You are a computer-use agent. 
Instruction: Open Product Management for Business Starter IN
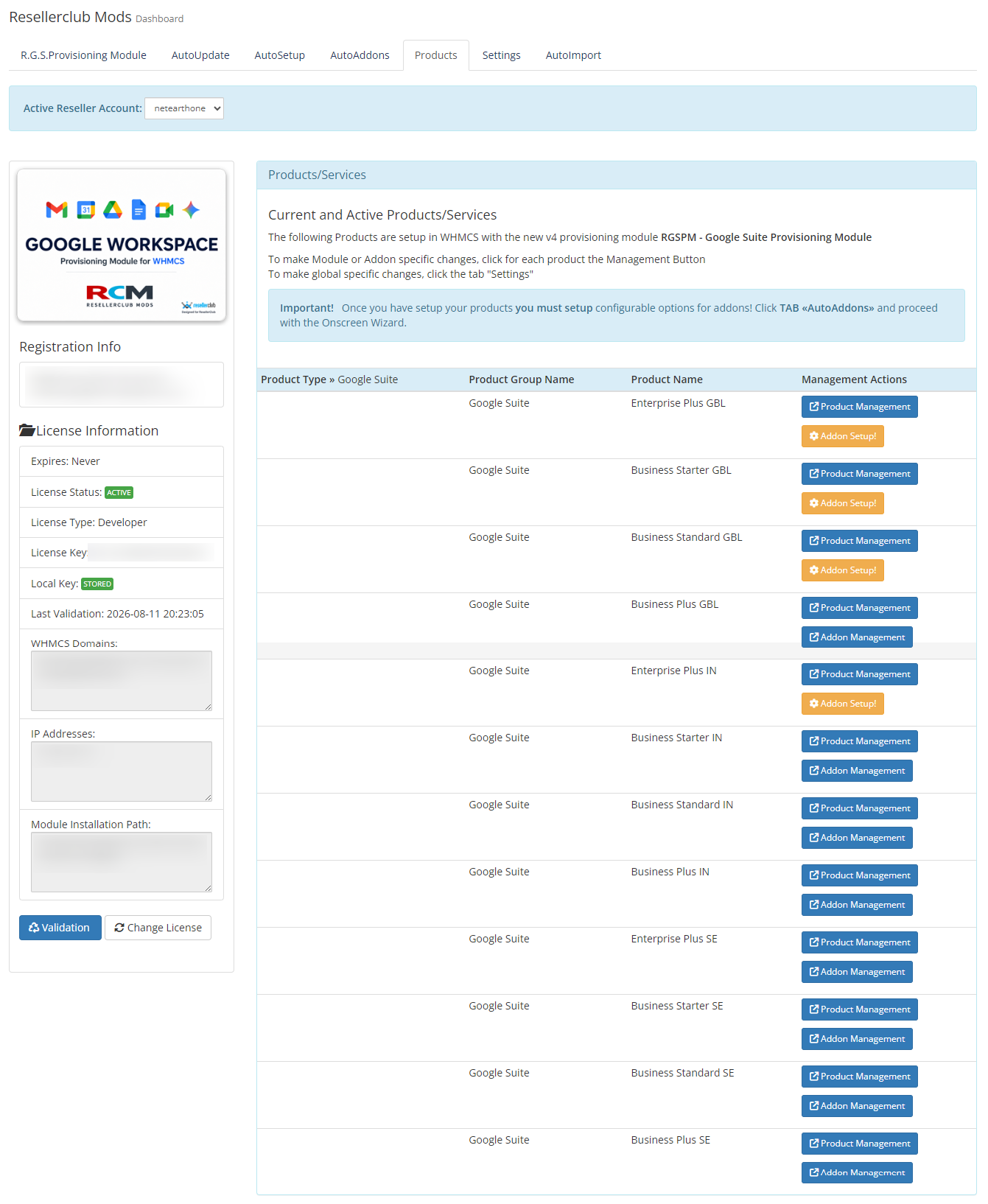pyautogui.click(x=860, y=741)
